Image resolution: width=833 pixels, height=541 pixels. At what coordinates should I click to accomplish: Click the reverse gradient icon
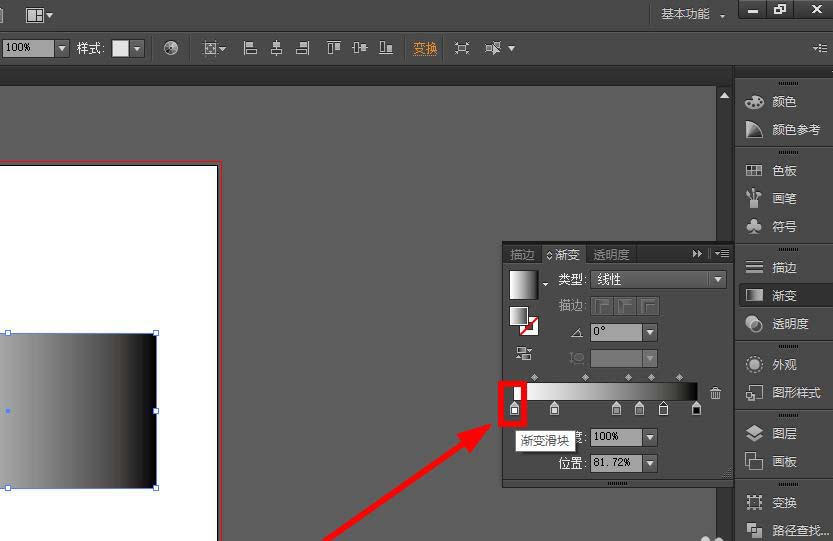[x=524, y=353]
